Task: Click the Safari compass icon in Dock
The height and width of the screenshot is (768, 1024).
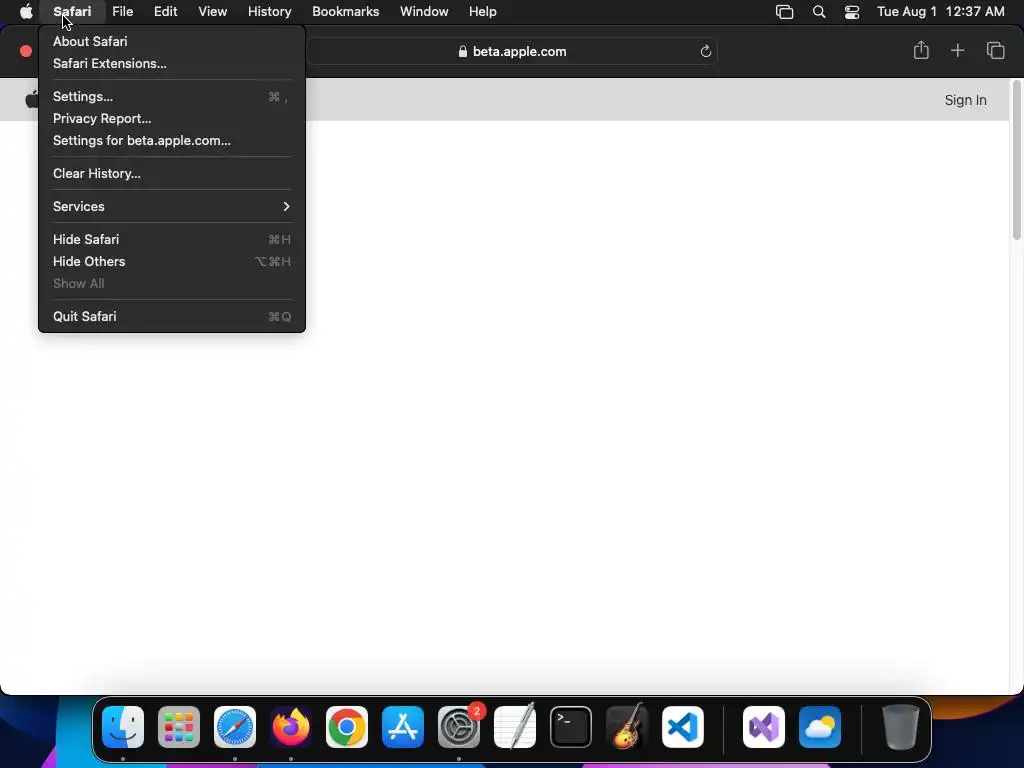Action: 235,727
